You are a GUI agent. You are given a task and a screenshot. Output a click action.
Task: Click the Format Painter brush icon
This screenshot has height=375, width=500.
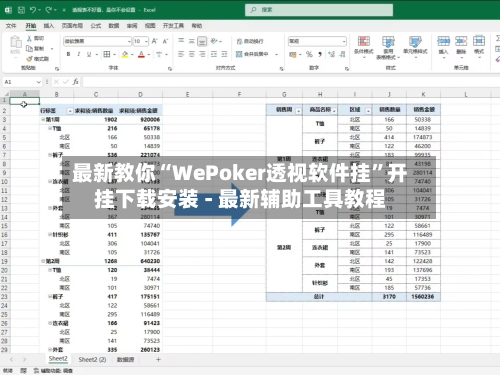point(30,59)
